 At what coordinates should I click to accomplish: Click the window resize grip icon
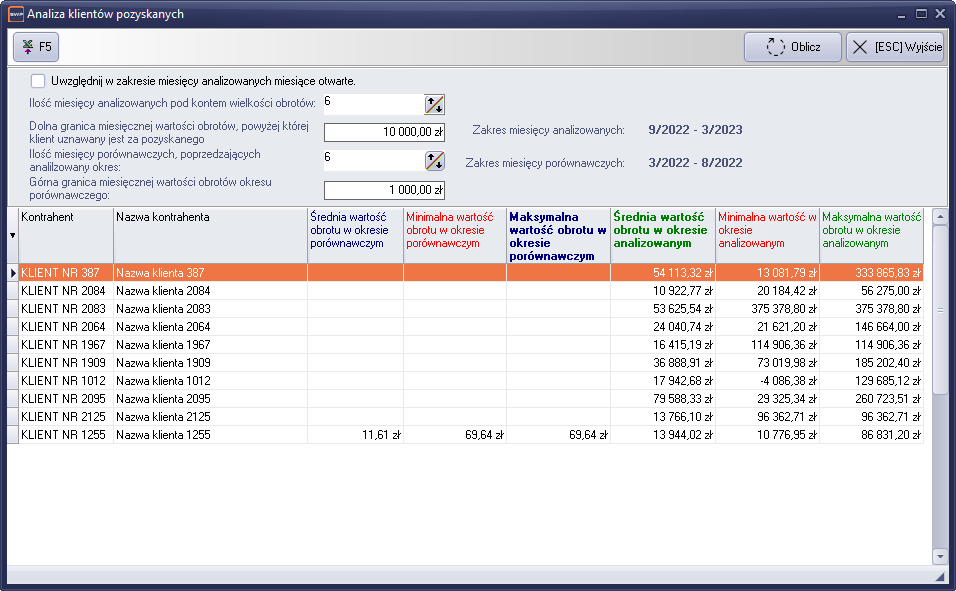[940, 578]
